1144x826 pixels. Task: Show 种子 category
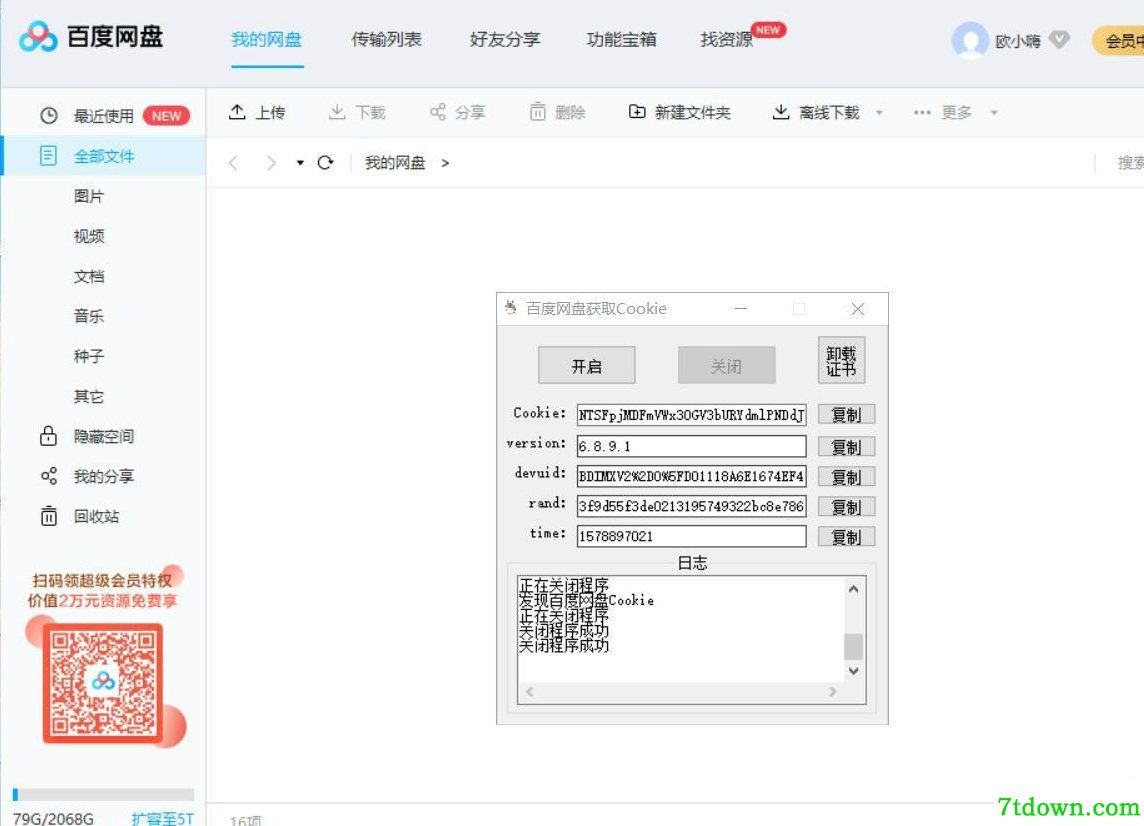click(x=89, y=356)
